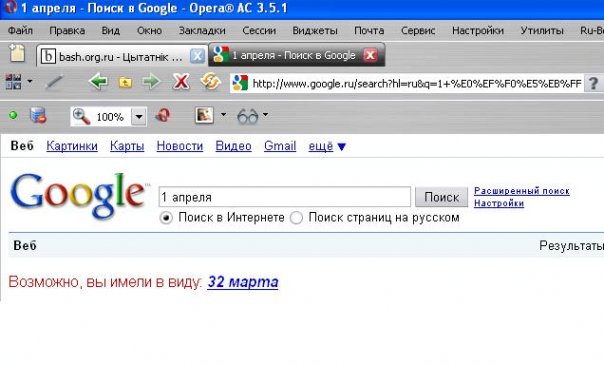Open the Файл menu
Screen dimensions: 604x365
tap(20, 30)
